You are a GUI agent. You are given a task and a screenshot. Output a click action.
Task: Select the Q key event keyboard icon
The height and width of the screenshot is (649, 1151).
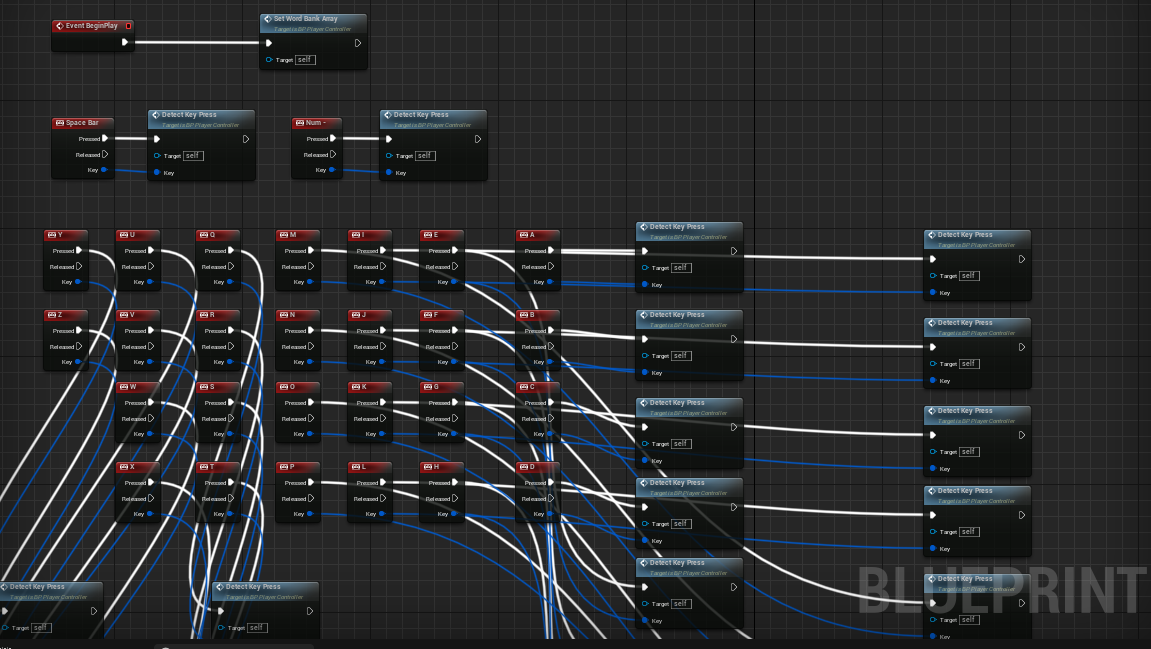click(x=203, y=235)
